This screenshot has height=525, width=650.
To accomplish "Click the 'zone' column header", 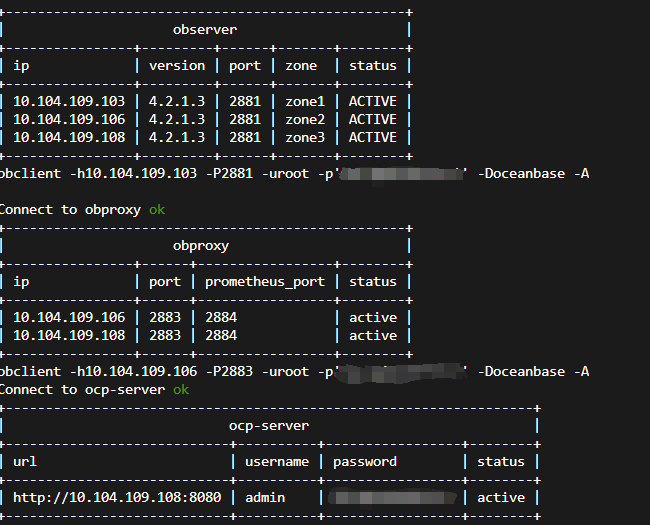I will tap(301, 66).
